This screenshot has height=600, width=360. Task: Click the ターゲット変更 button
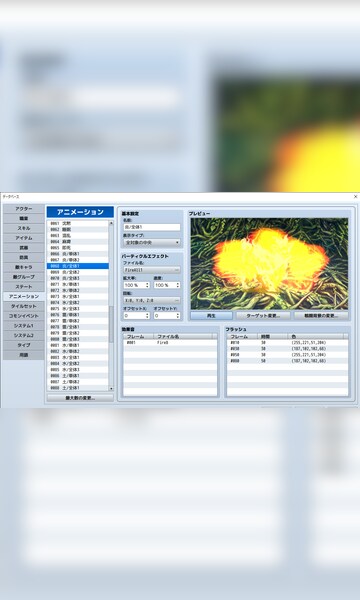(263, 316)
